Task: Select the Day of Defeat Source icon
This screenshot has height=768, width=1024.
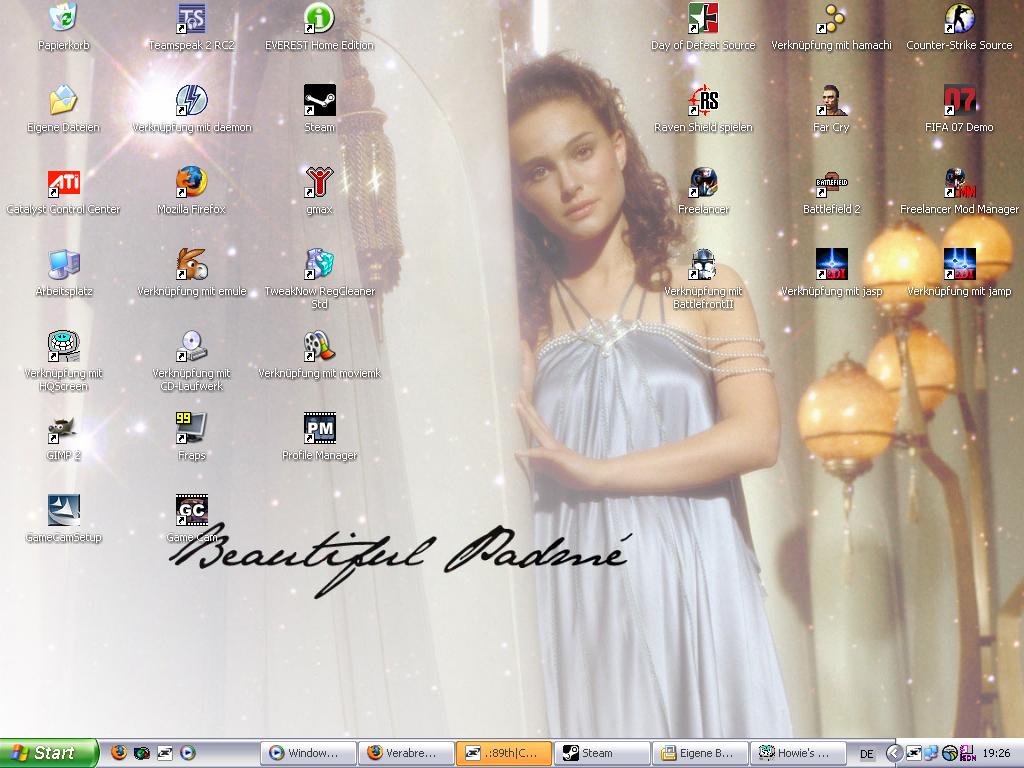Action: coord(703,18)
